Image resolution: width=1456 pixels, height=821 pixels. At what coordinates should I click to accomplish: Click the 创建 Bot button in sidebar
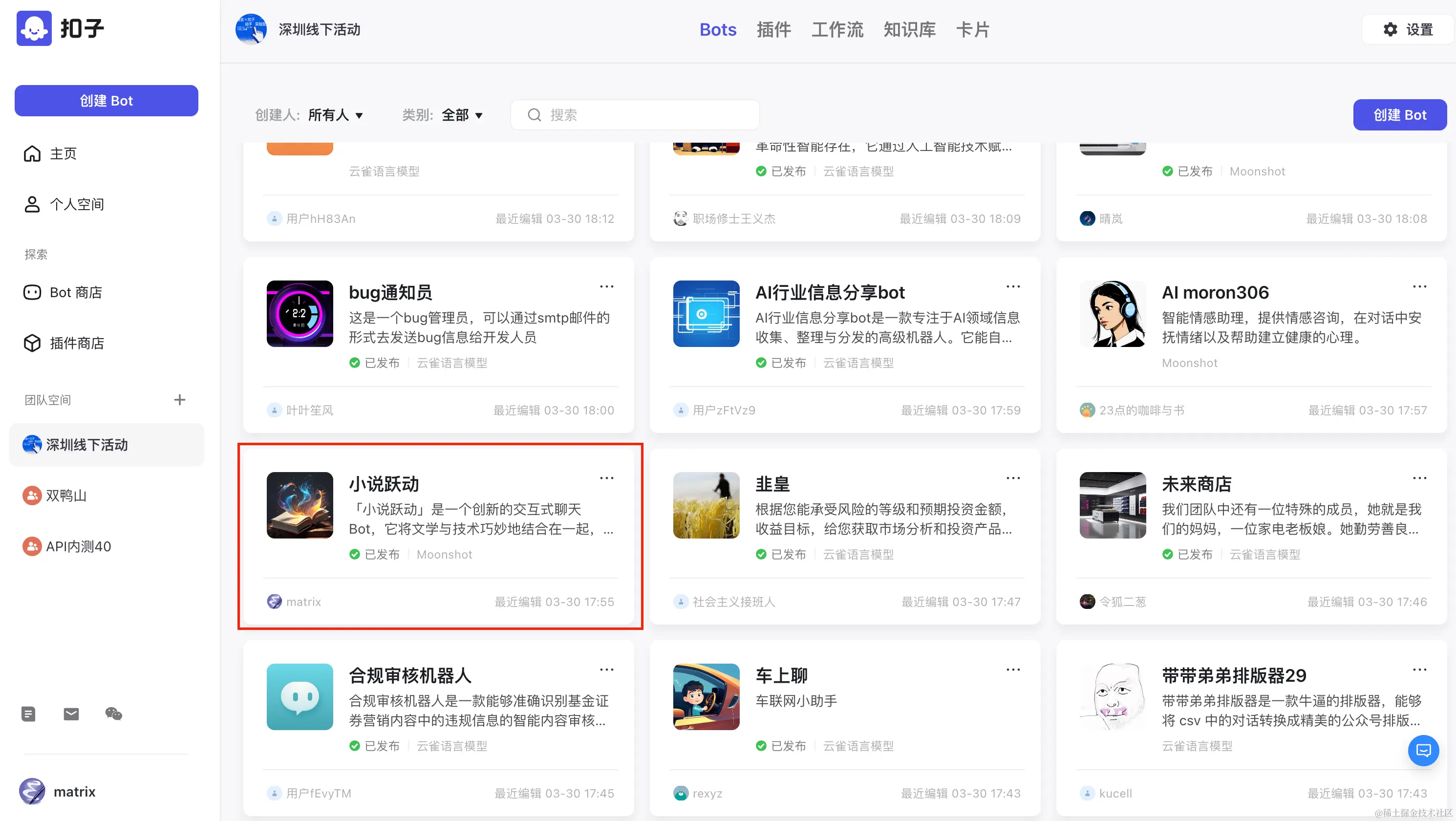[x=106, y=101]
